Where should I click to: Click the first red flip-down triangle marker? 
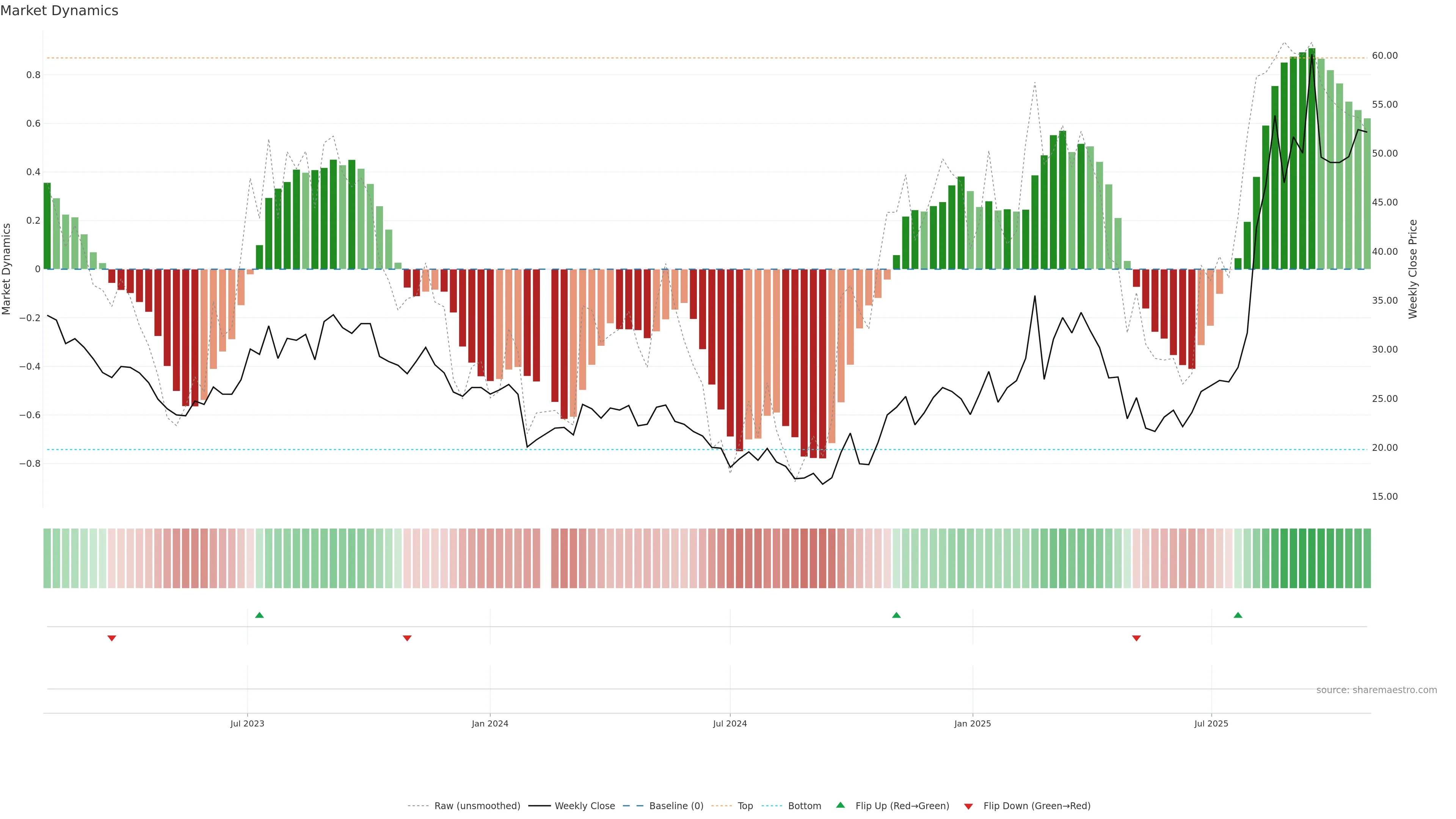pyautogui.click(x=112, y=638)
